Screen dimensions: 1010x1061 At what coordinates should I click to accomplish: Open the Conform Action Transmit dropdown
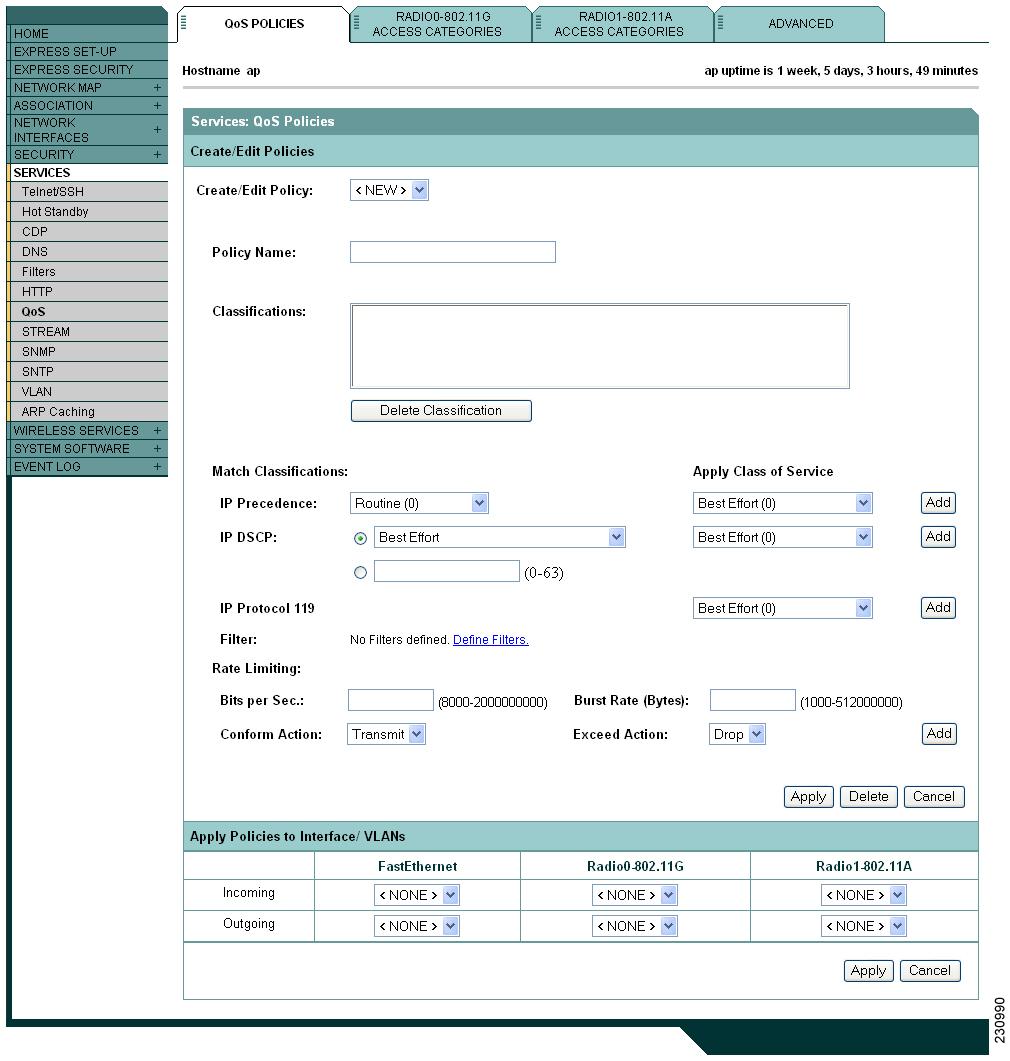(386, 734)
